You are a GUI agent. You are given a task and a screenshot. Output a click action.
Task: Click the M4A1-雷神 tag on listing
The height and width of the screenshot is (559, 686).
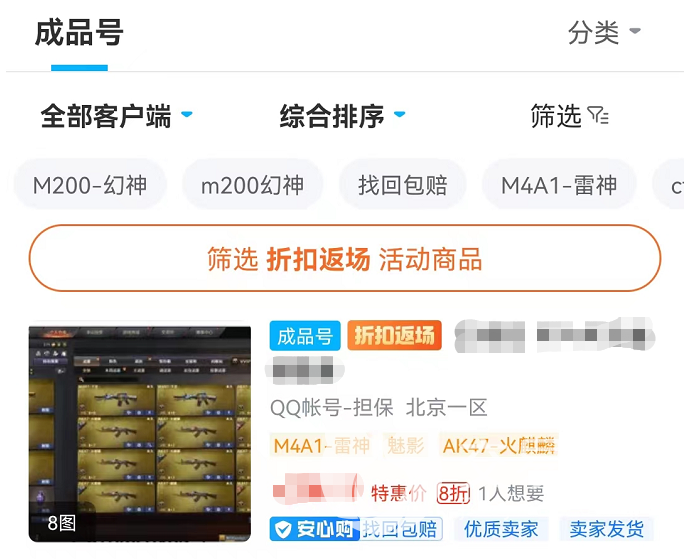(x=322, y=446)
